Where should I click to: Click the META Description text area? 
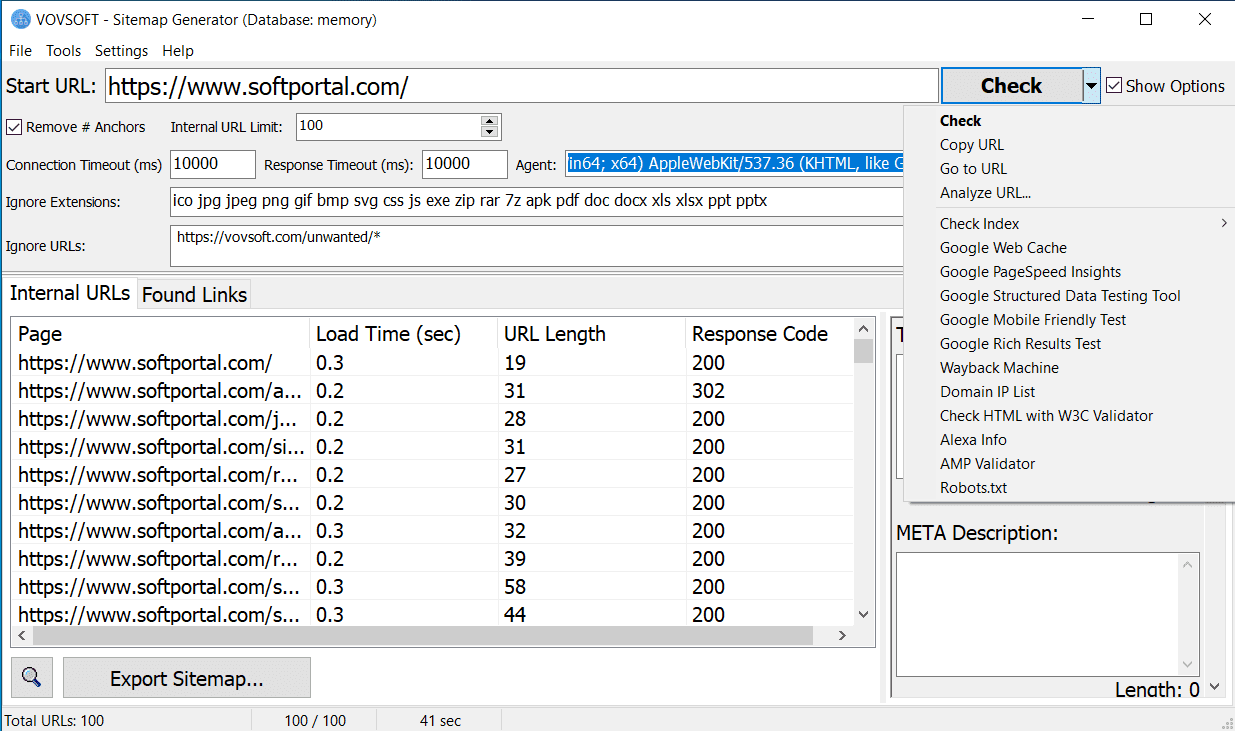[1038, 615]
